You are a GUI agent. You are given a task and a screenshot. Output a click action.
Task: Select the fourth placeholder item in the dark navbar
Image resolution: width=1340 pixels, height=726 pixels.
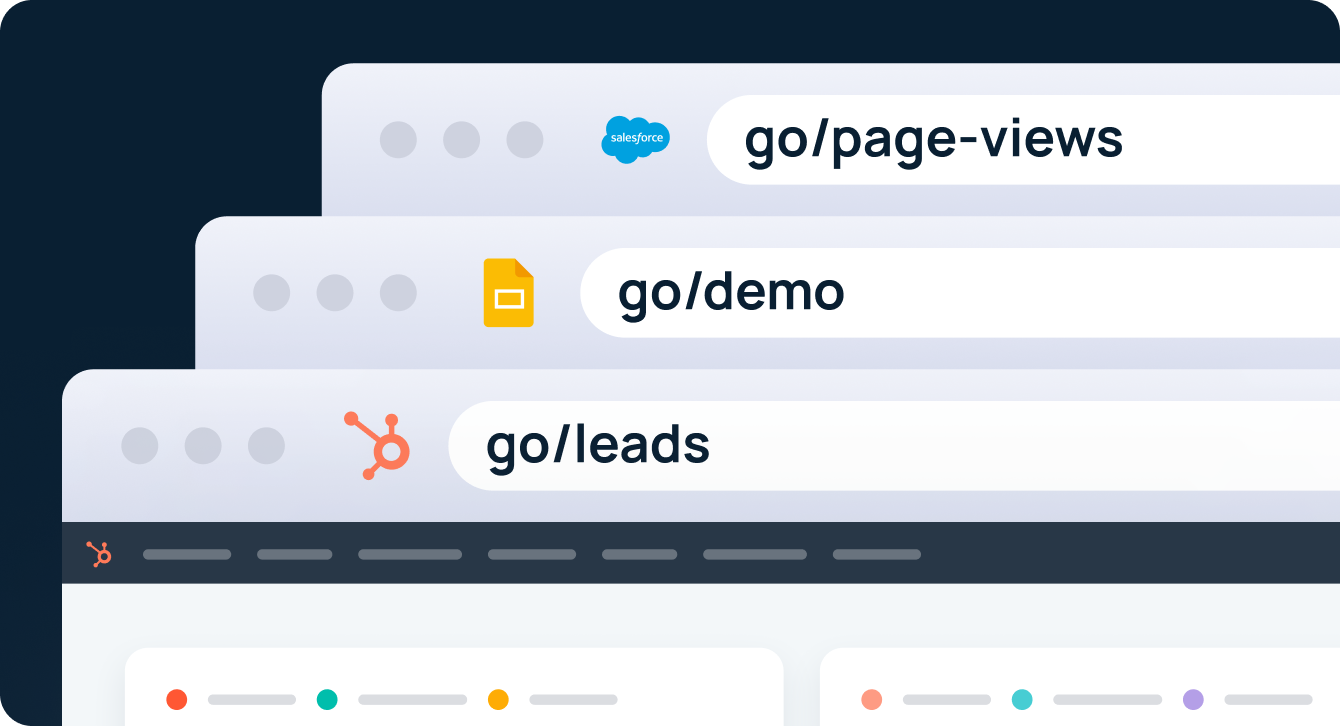532,554
